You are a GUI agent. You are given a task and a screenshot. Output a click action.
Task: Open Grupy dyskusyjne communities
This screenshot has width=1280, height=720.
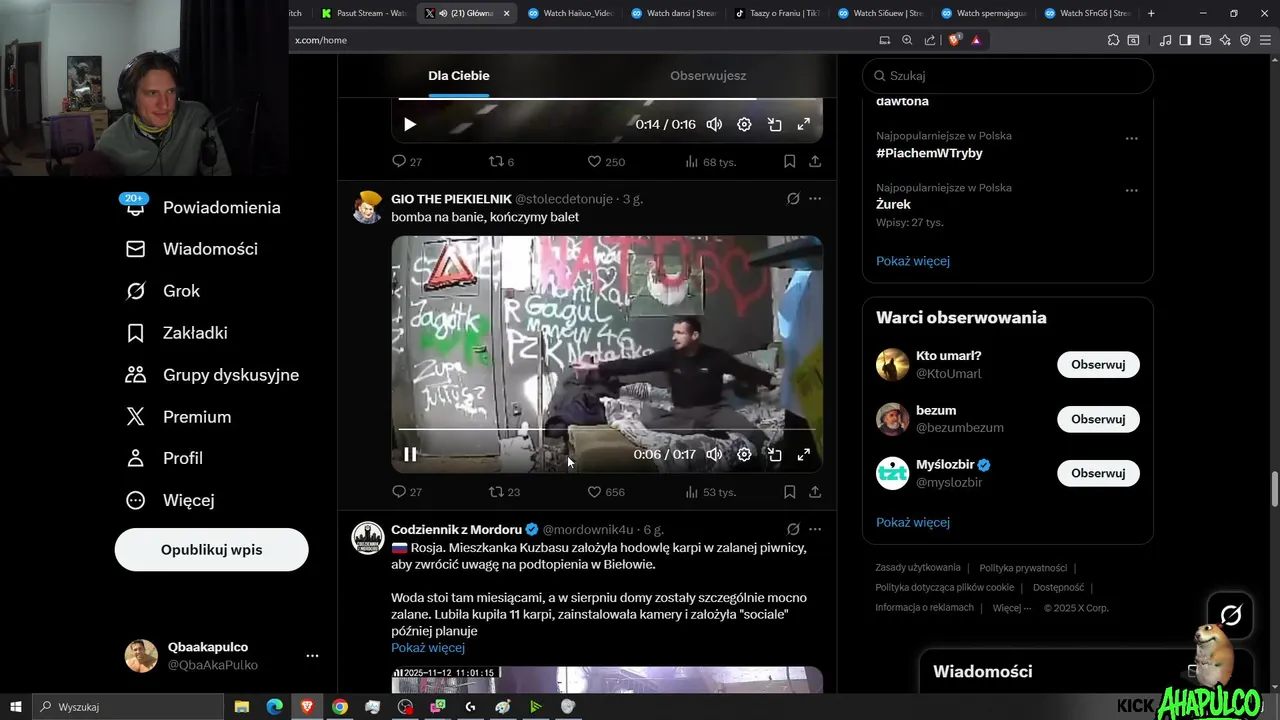coord(213,375)
